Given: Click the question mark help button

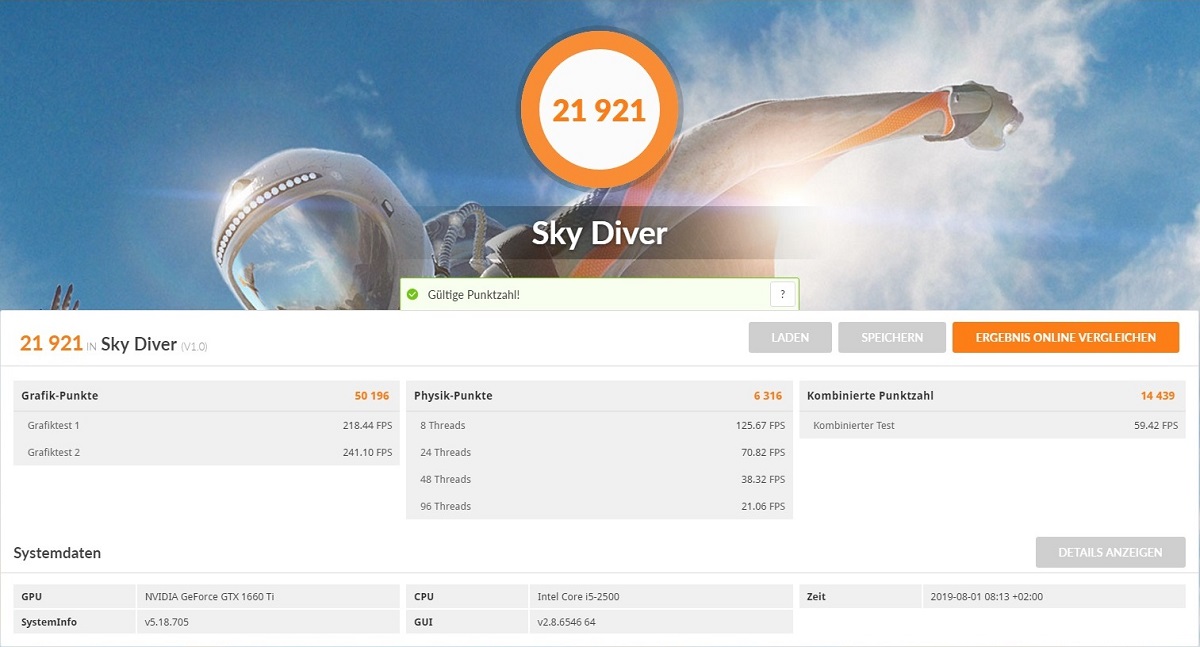Looking at the screenshot, I should [782, 294].
